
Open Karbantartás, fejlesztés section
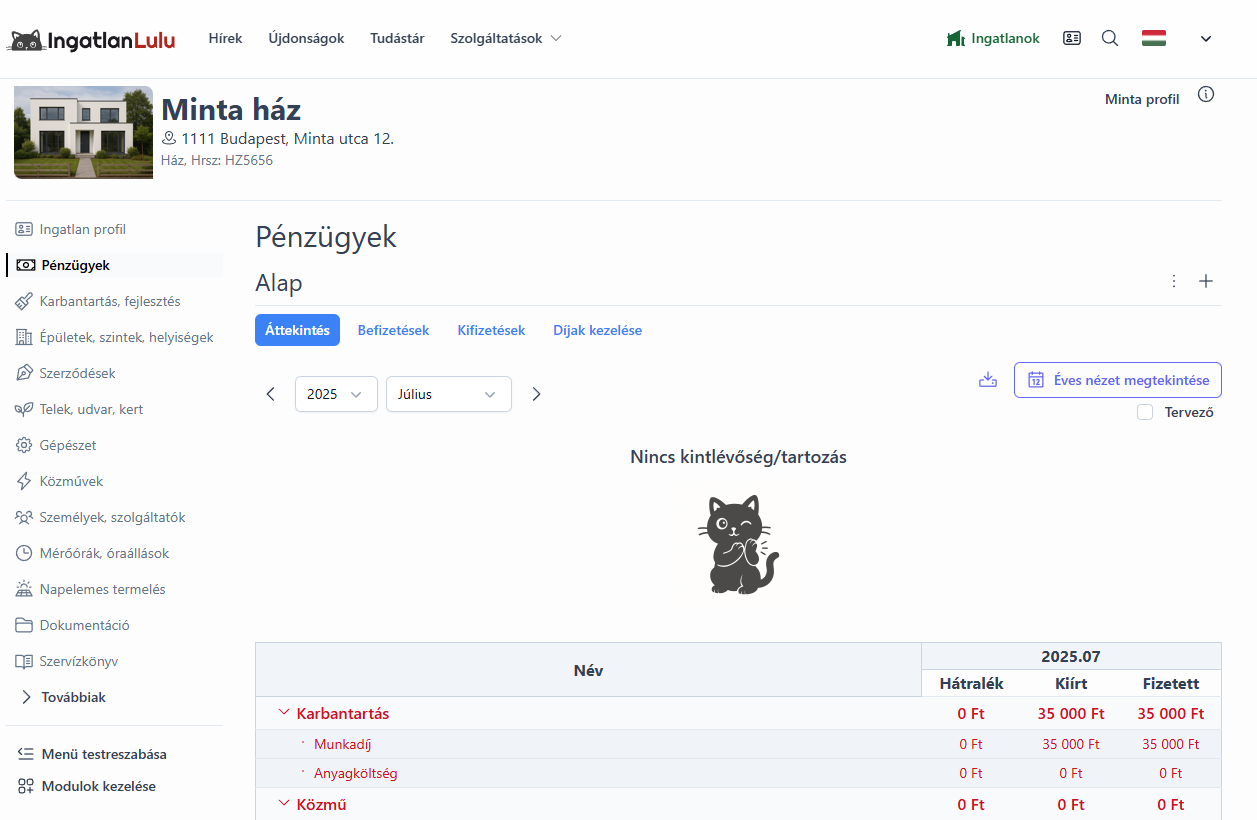(98, 301)
